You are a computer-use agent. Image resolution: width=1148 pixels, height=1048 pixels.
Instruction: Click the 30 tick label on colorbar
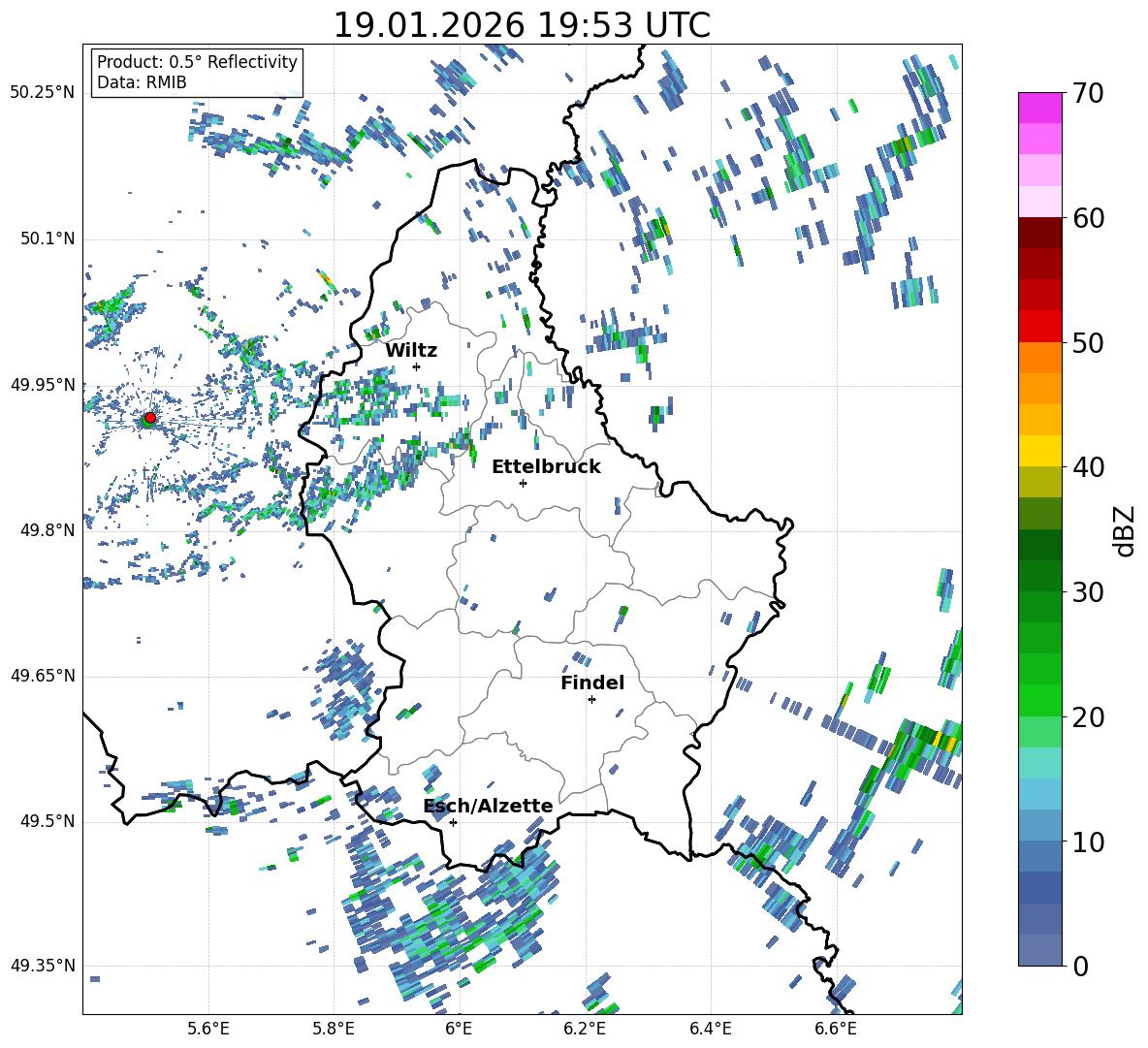pyautogui.click(x=1088, y=592)
